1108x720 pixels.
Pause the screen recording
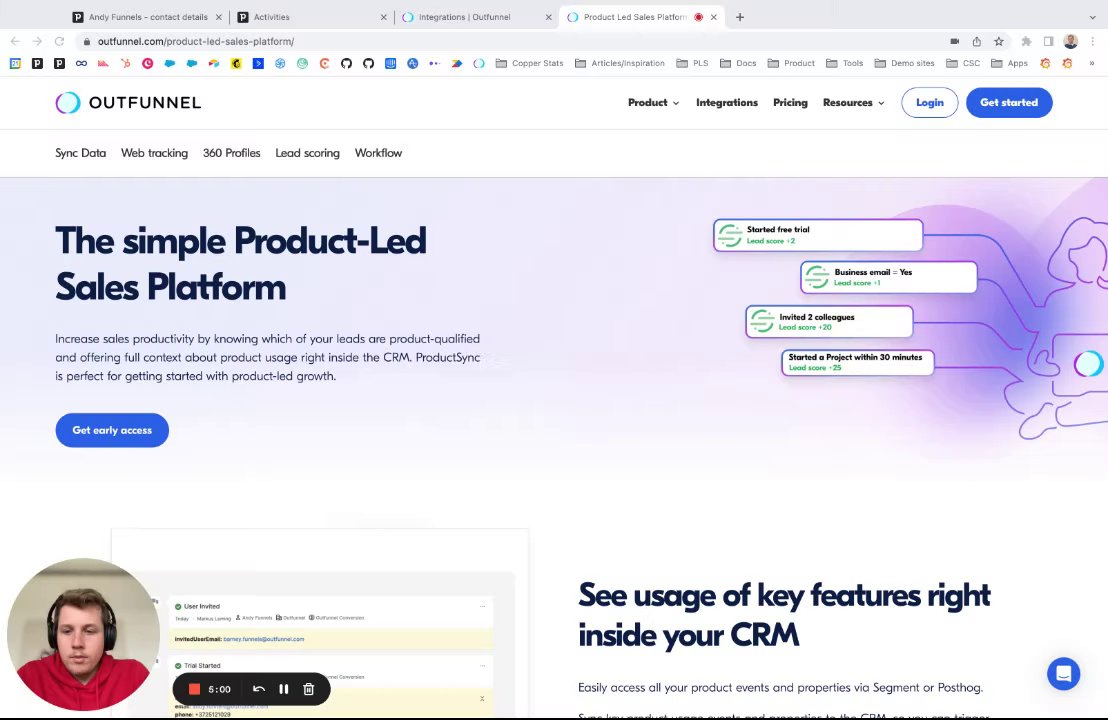[283, 689]
